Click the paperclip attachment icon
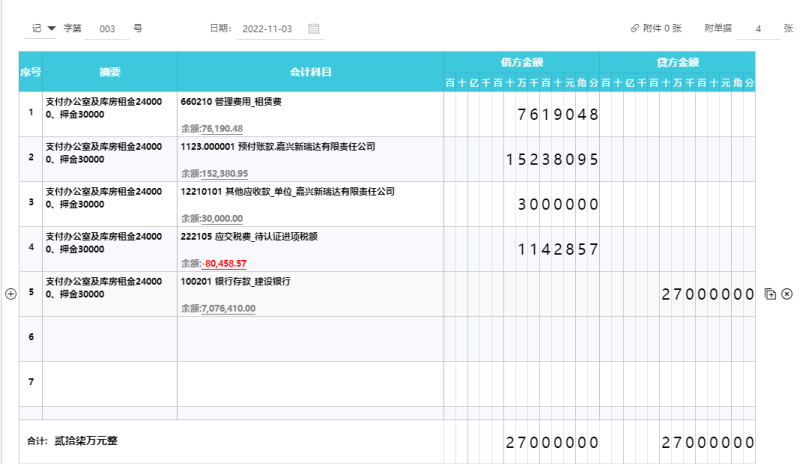This screenshot has height=464, width=800. click(x=635, y=29)
